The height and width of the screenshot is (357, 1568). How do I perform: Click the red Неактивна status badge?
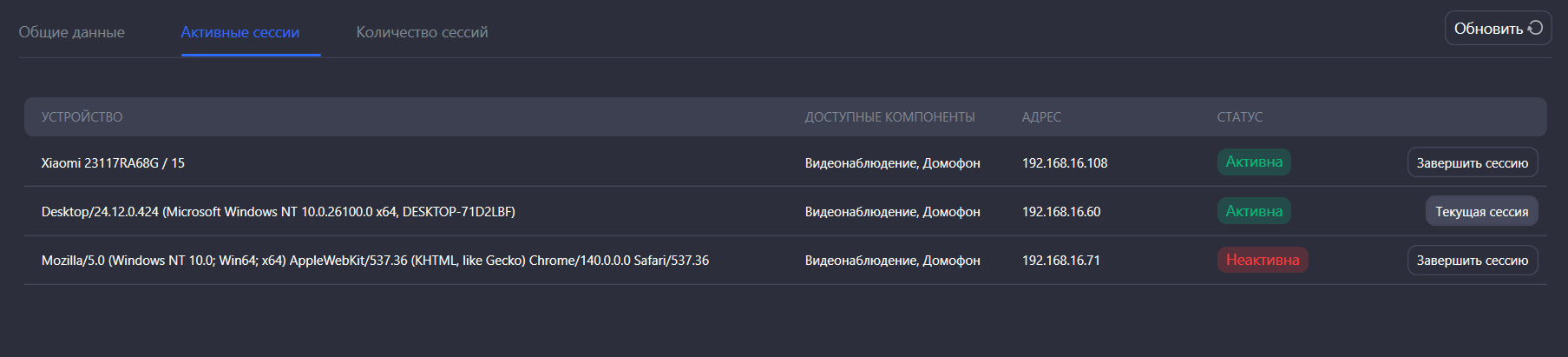1262,260
